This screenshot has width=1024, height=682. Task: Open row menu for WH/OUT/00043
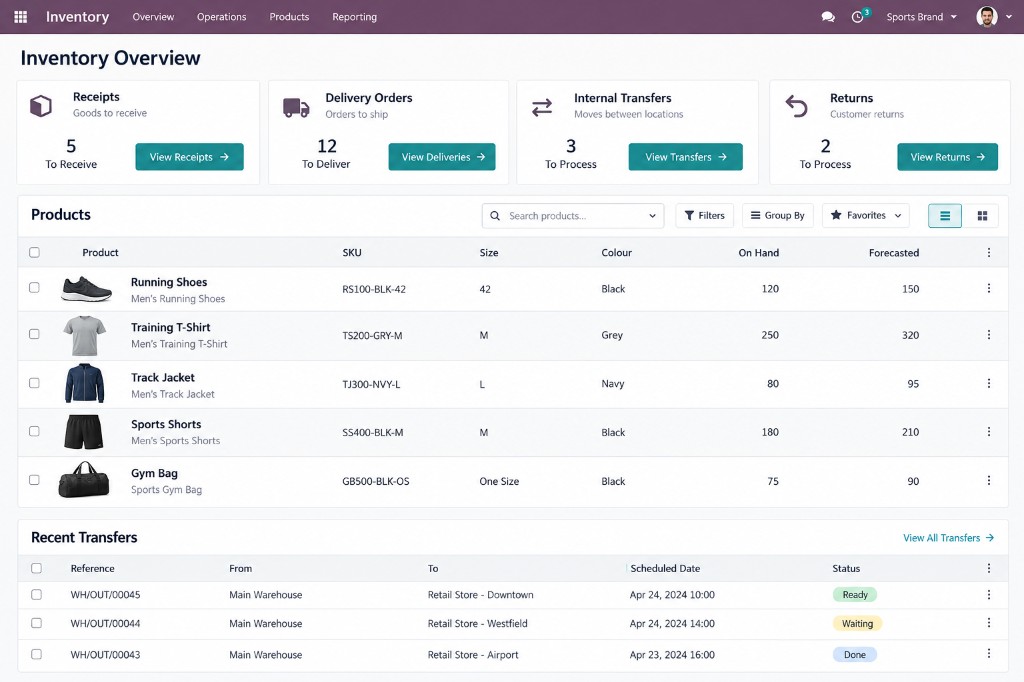[989, 653]
